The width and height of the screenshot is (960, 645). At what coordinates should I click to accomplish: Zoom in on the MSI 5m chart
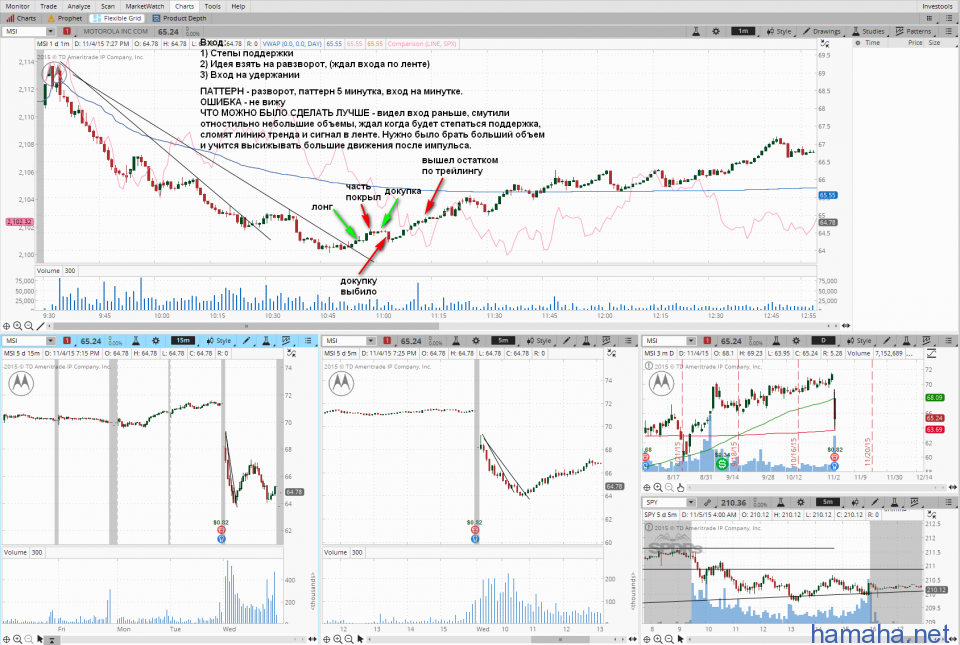pyautogui.click(x=338, y=639)
